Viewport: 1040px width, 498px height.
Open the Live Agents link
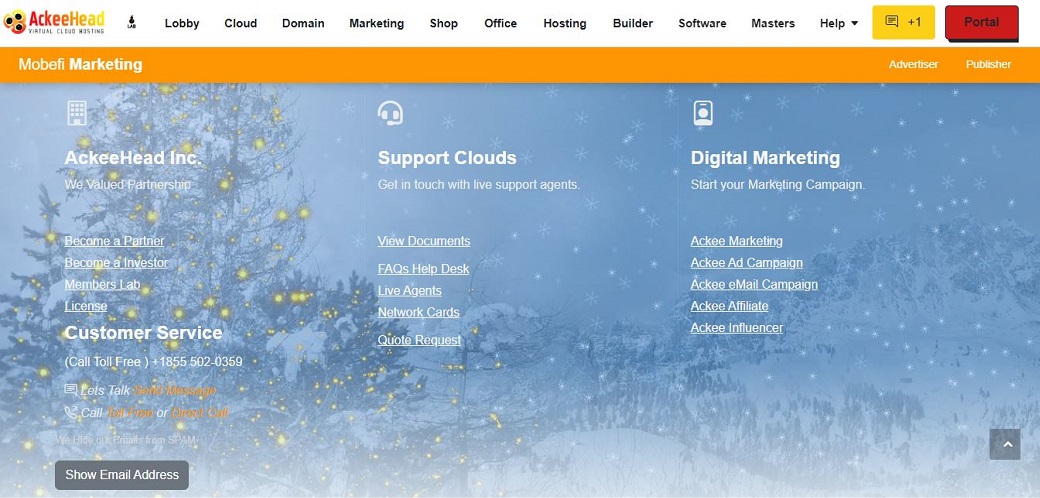pos(409,290)
